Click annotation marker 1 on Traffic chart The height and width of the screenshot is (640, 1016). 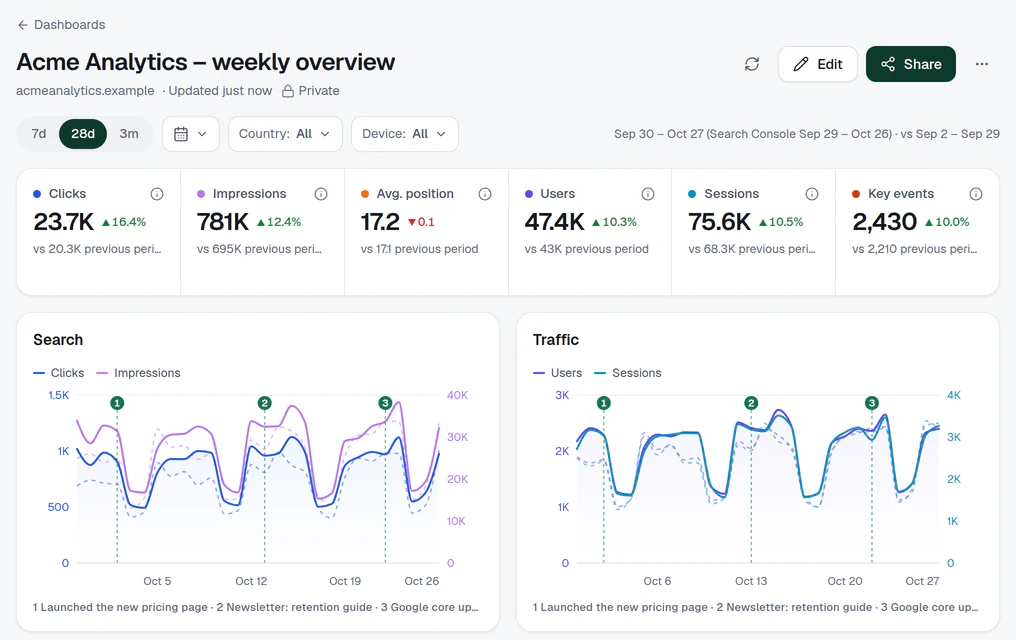coord(604,403)
